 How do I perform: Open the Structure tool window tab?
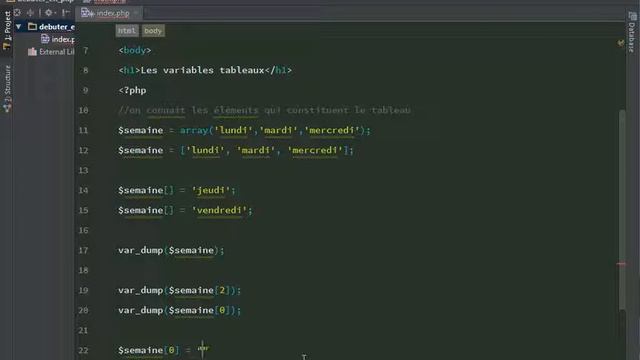pos(7,88)
